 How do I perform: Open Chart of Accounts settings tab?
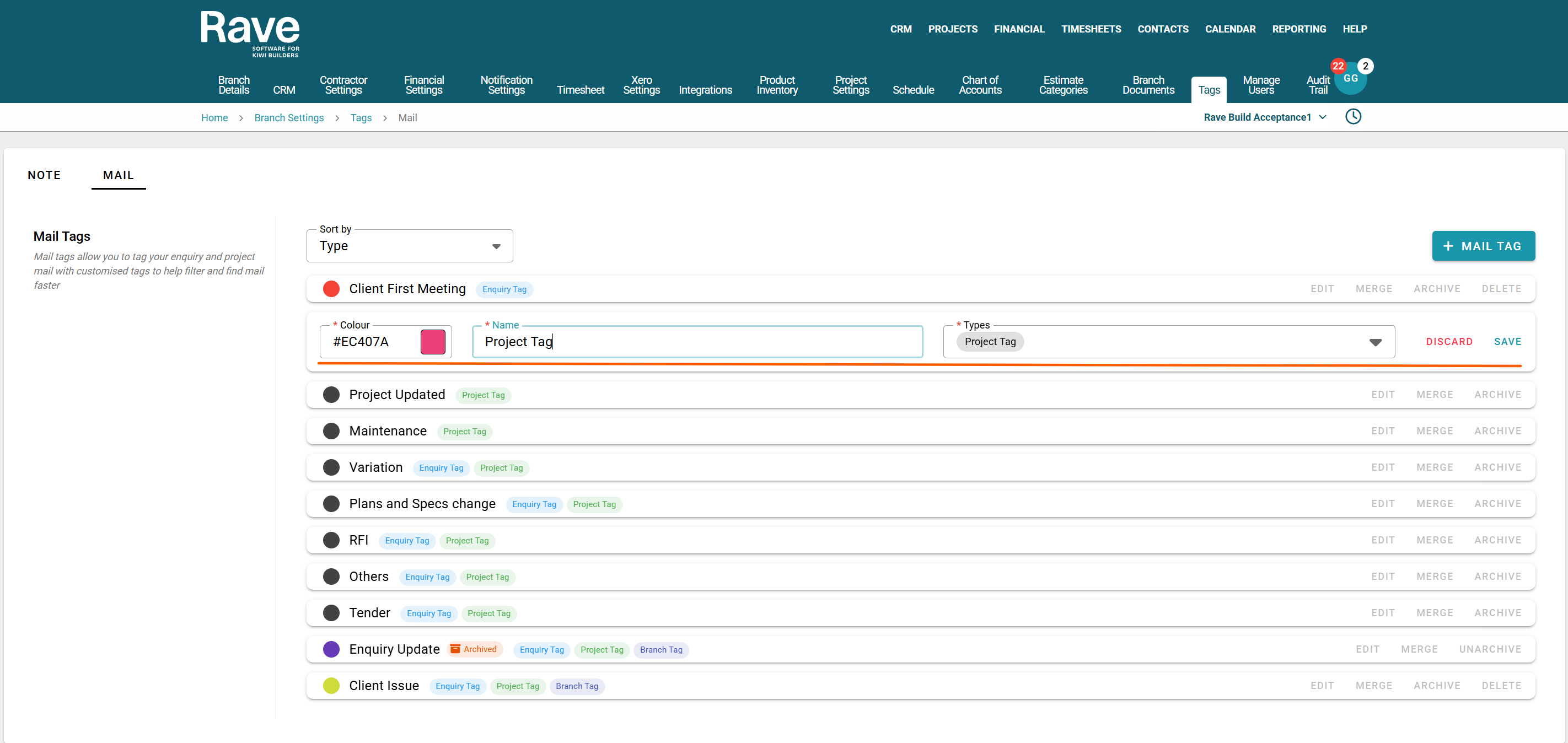[x=979, y=84]
